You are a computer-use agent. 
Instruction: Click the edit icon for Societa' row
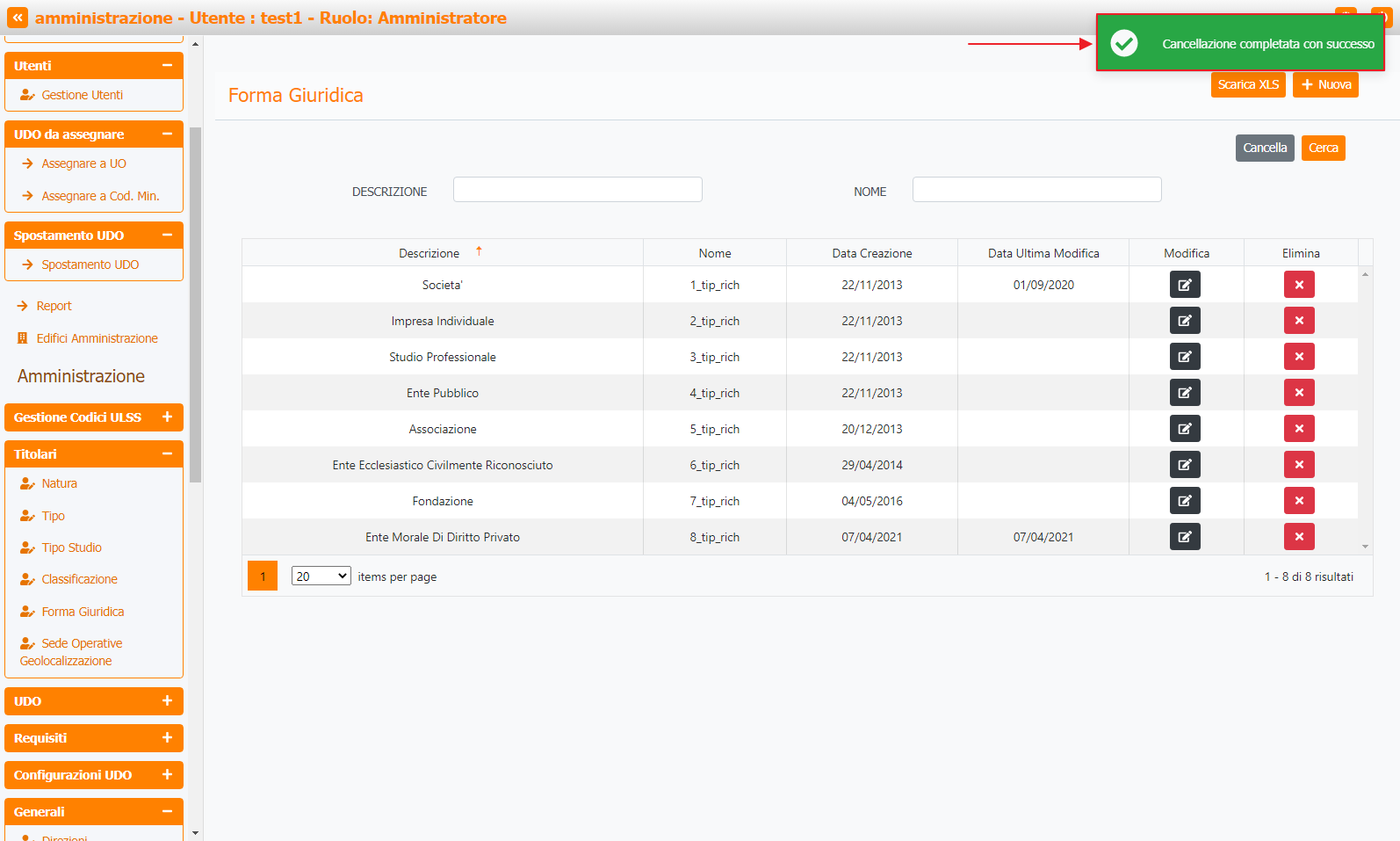tap(1184, 285)
